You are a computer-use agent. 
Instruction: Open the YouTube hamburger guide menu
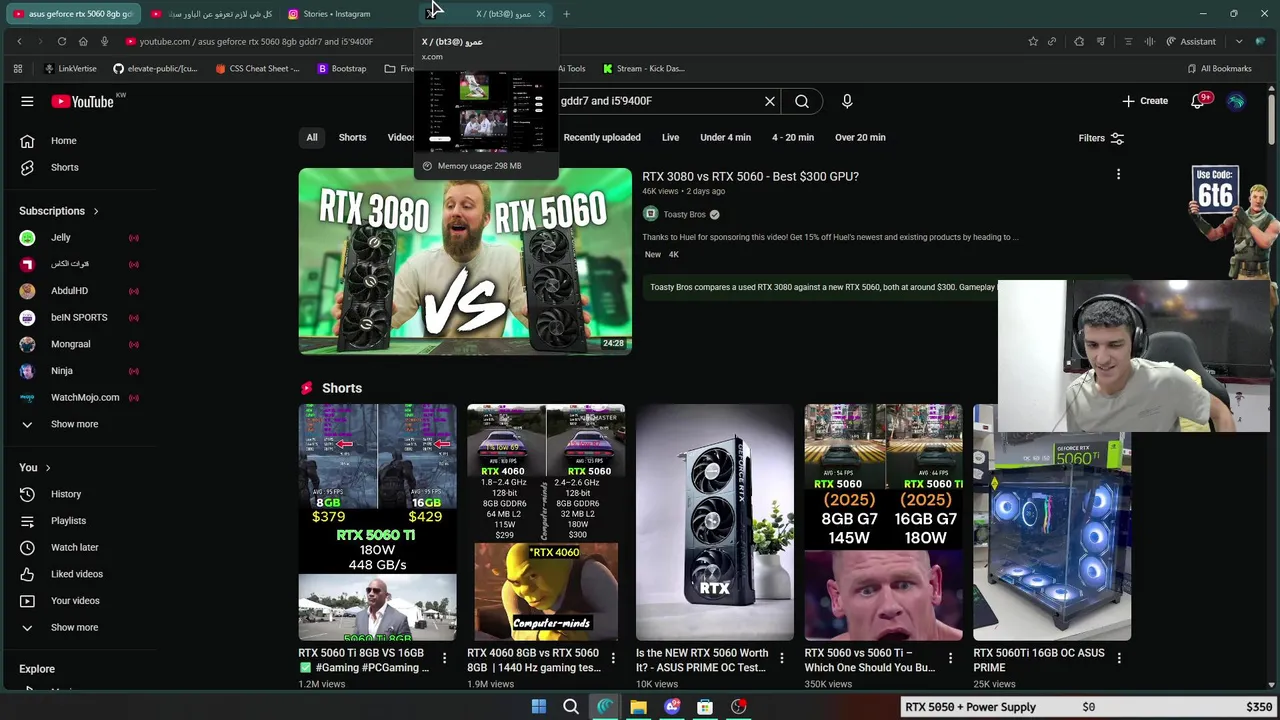pos(27,101)
